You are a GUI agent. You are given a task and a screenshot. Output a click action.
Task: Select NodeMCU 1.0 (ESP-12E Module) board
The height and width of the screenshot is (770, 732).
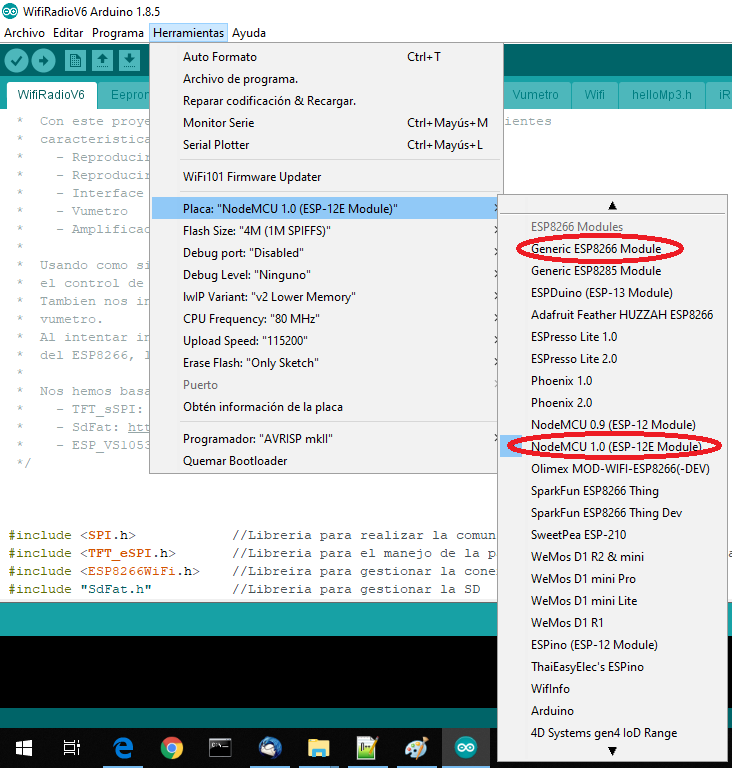click(x=612, y=447)
